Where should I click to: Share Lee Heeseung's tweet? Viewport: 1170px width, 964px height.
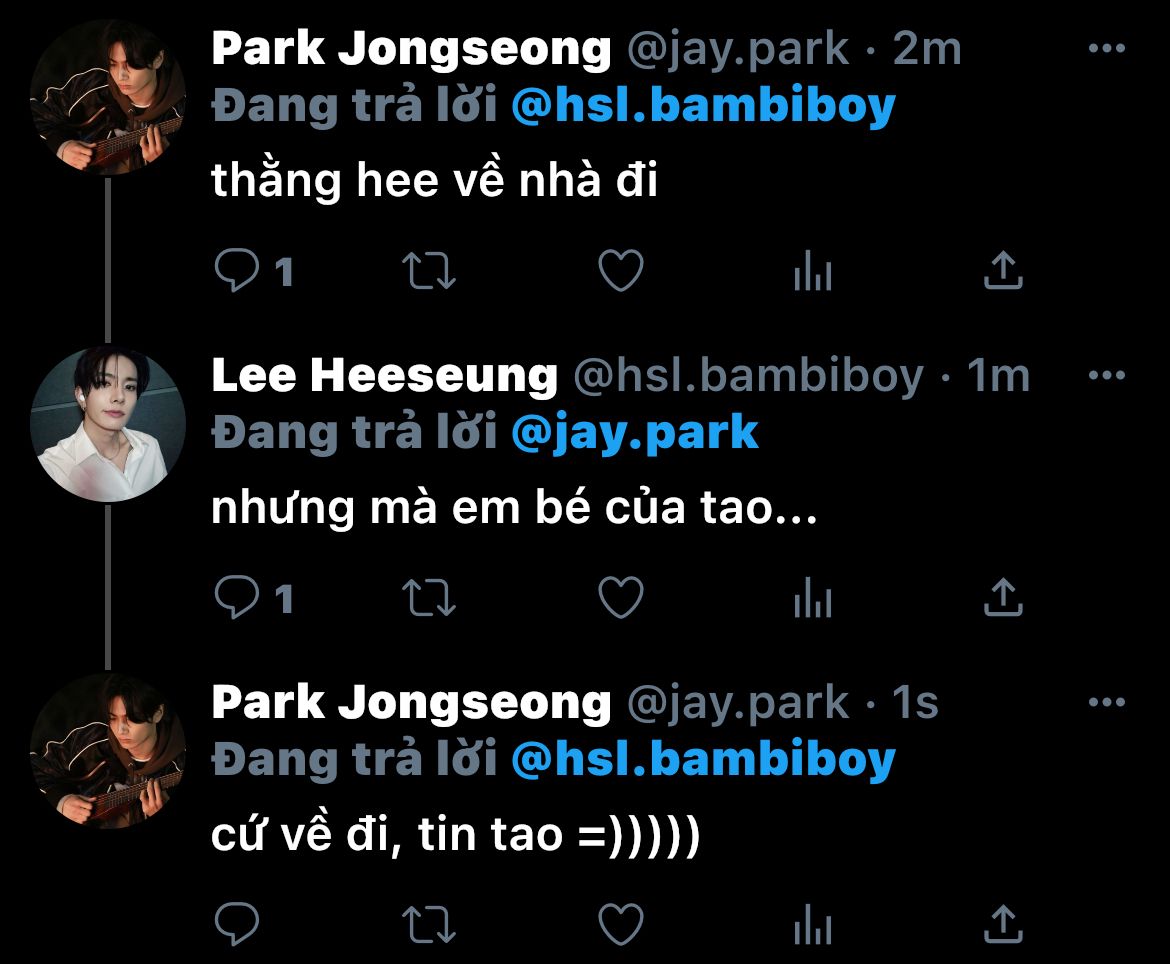(x=1004, y=598)
